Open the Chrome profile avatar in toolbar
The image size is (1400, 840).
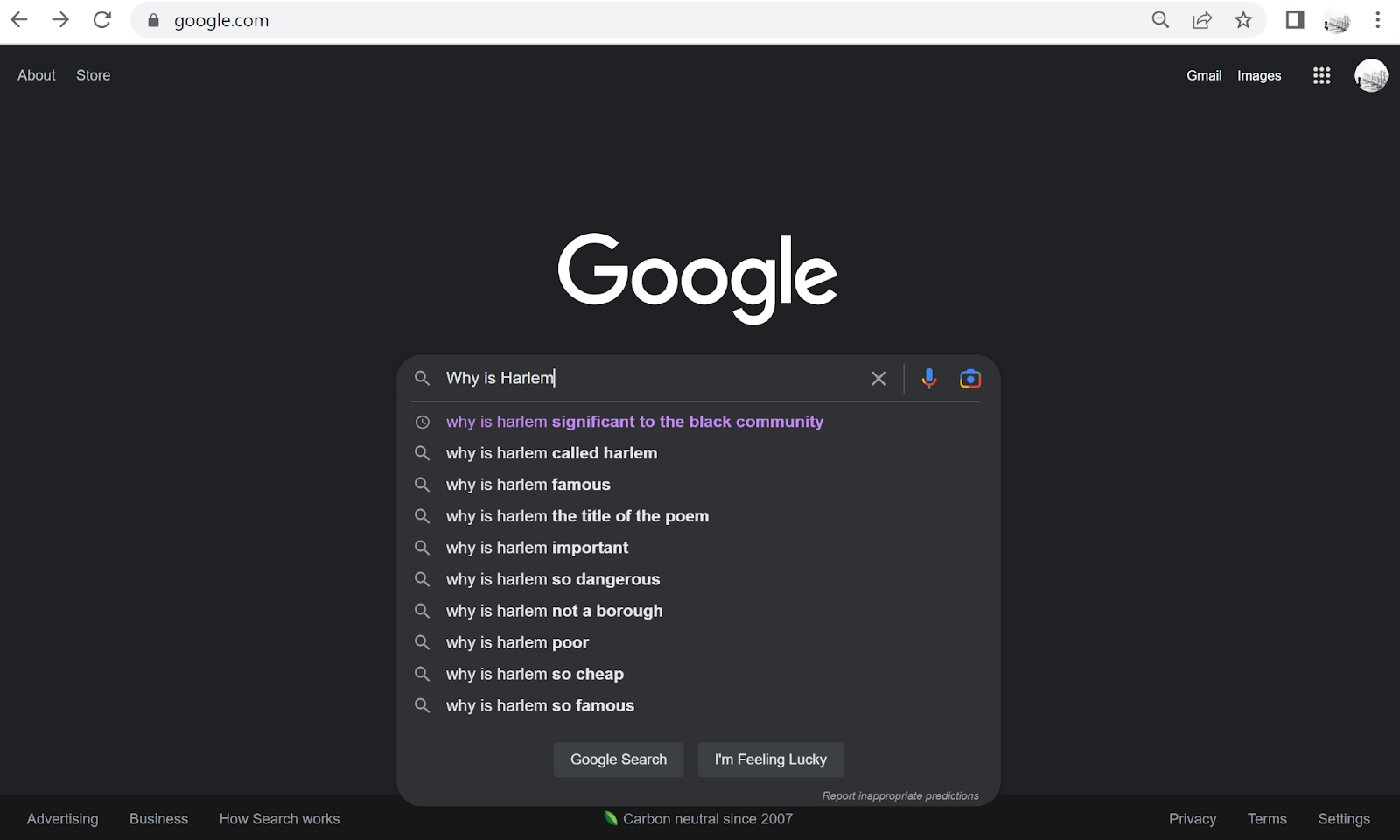(1337, 20)
